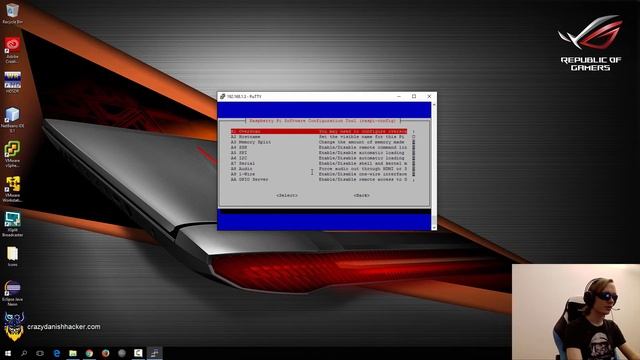Viewport: 640px width, 360px height.
Task: Open Firefox from the taskbar
Action: pyautogui.click(x=106, y=353)
